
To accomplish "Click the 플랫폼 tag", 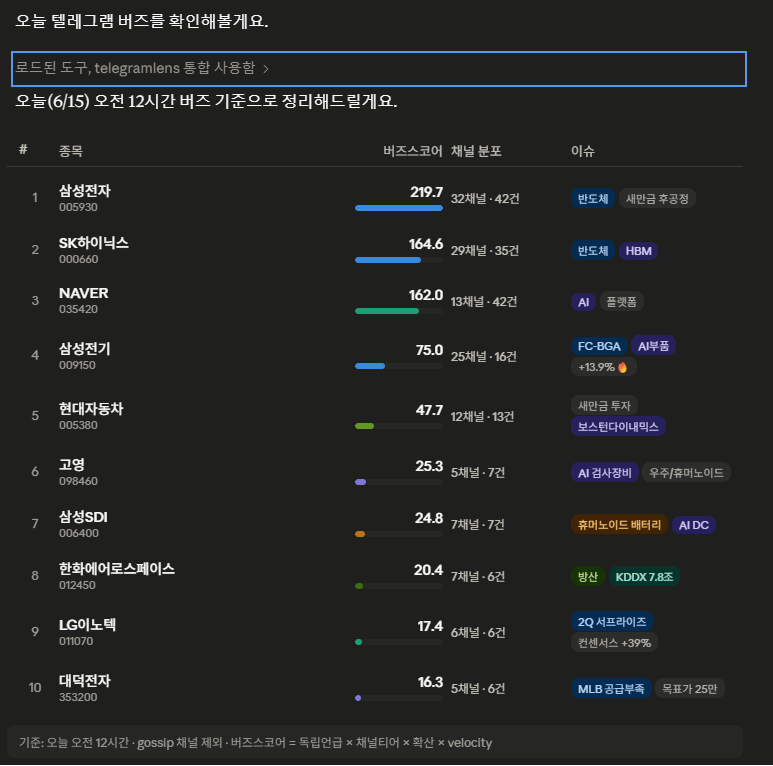I will coord(622,302).
